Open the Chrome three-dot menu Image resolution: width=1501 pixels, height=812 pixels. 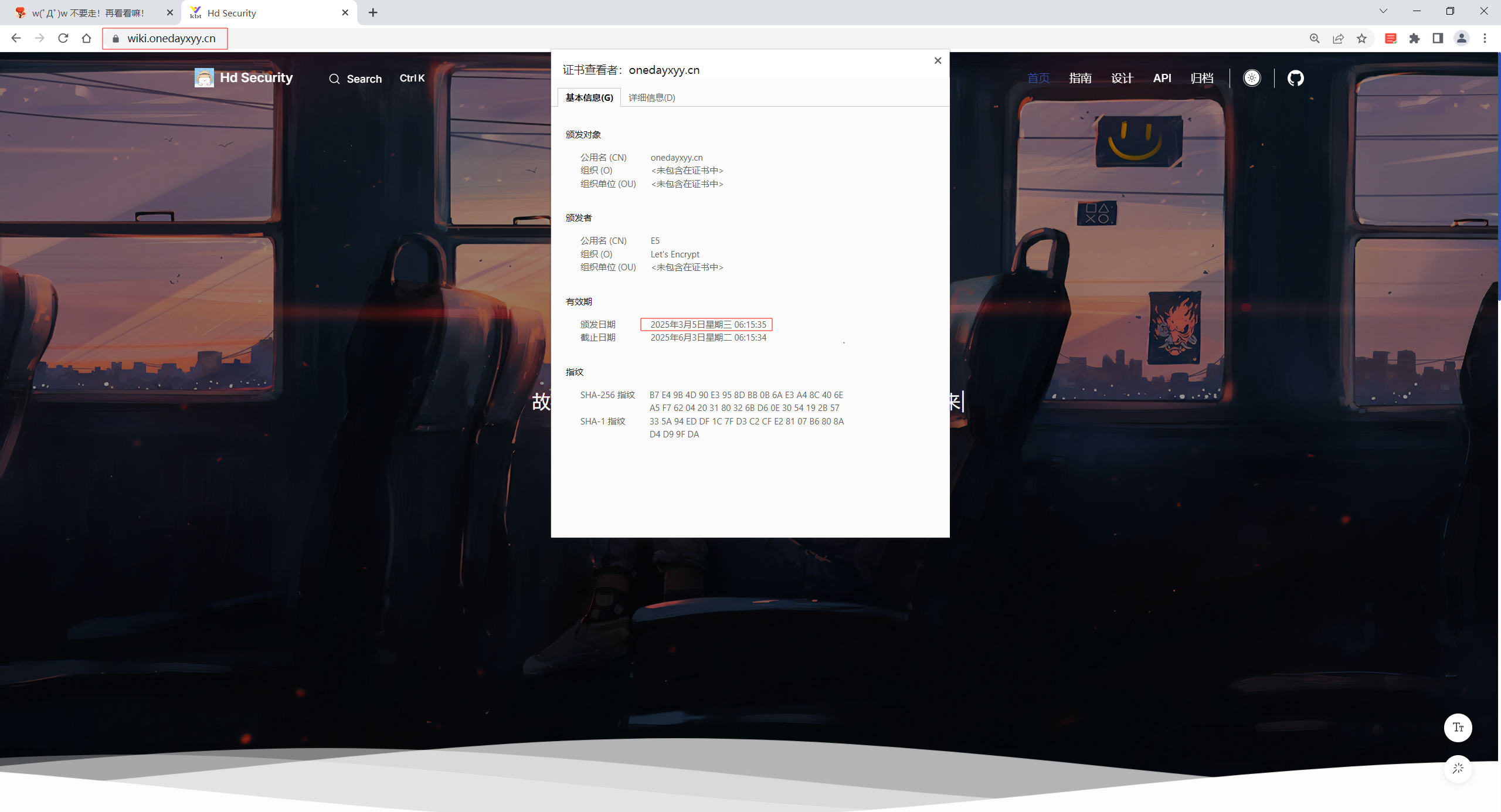(1485, 38)
